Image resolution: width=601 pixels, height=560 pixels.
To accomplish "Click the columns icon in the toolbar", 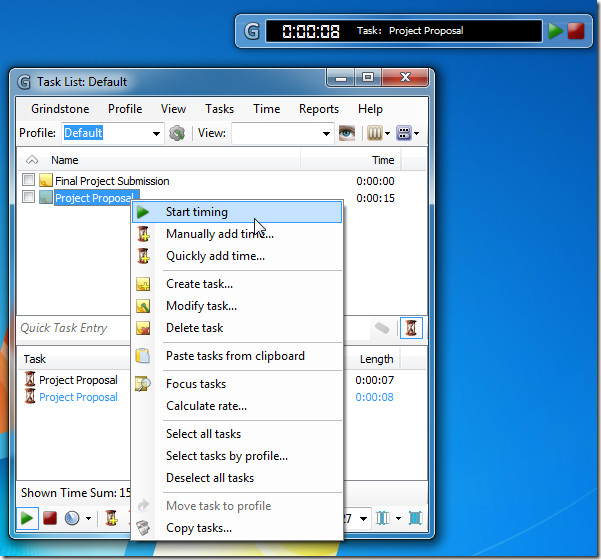I will click(374, 133).
